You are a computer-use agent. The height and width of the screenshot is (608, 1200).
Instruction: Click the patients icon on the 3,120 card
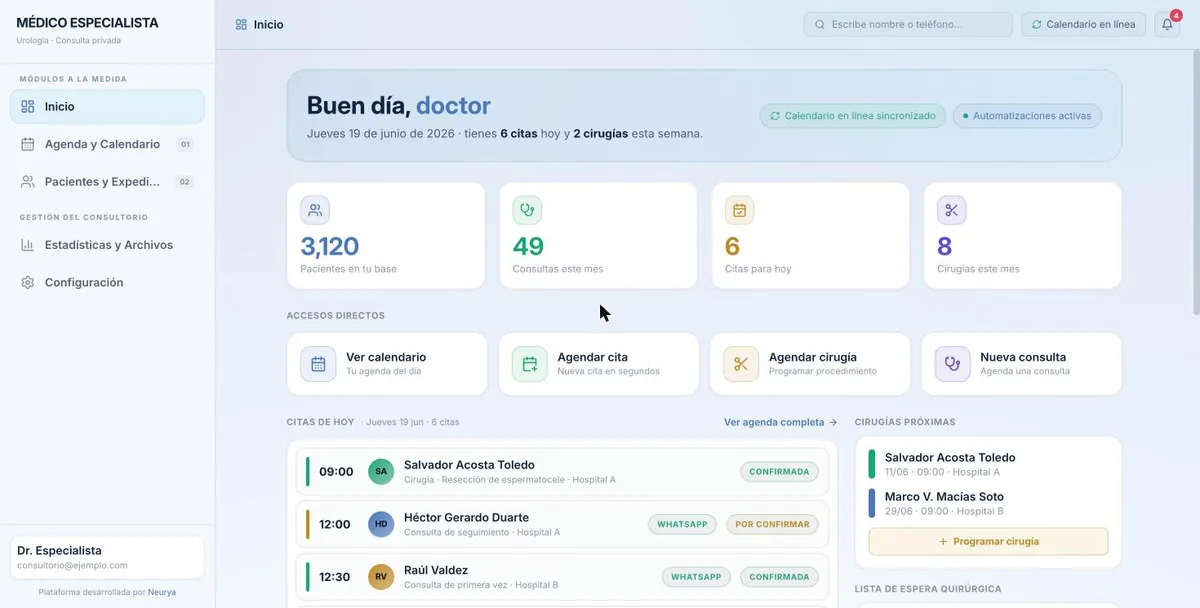(315, 210)
